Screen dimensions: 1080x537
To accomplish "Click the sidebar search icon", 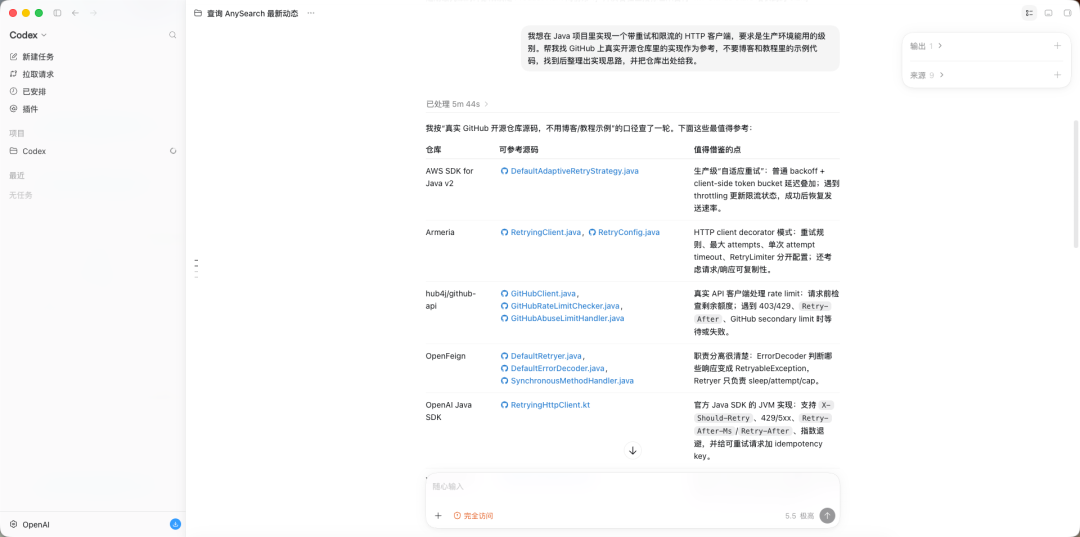I will (x=173, y=35).
